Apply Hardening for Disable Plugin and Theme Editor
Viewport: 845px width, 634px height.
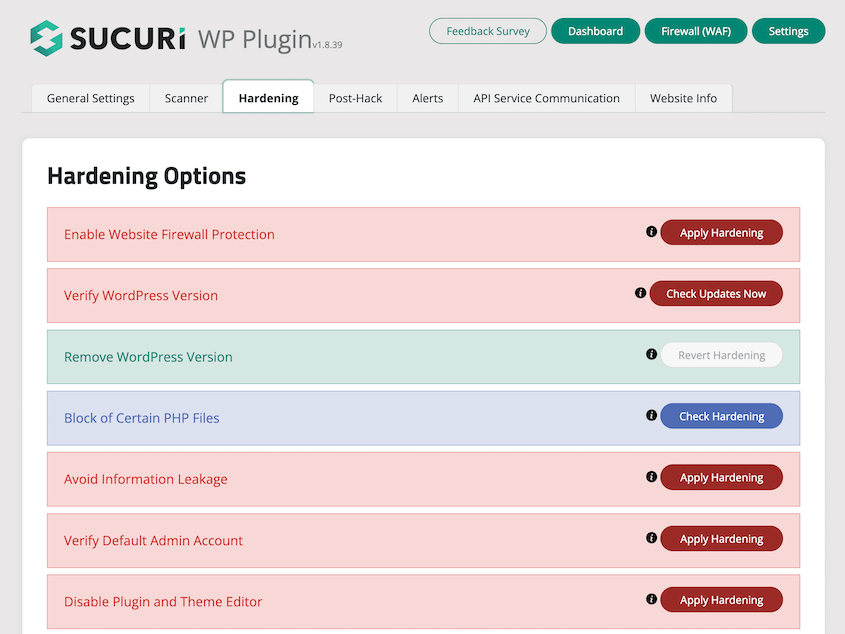722,600
